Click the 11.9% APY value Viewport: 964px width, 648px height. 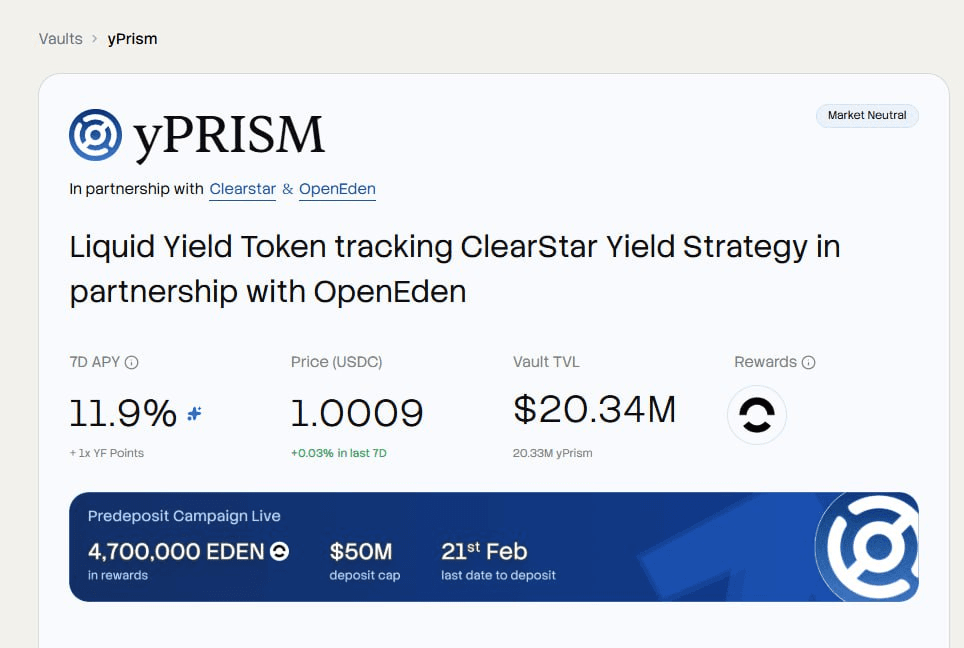coord(123,413)
